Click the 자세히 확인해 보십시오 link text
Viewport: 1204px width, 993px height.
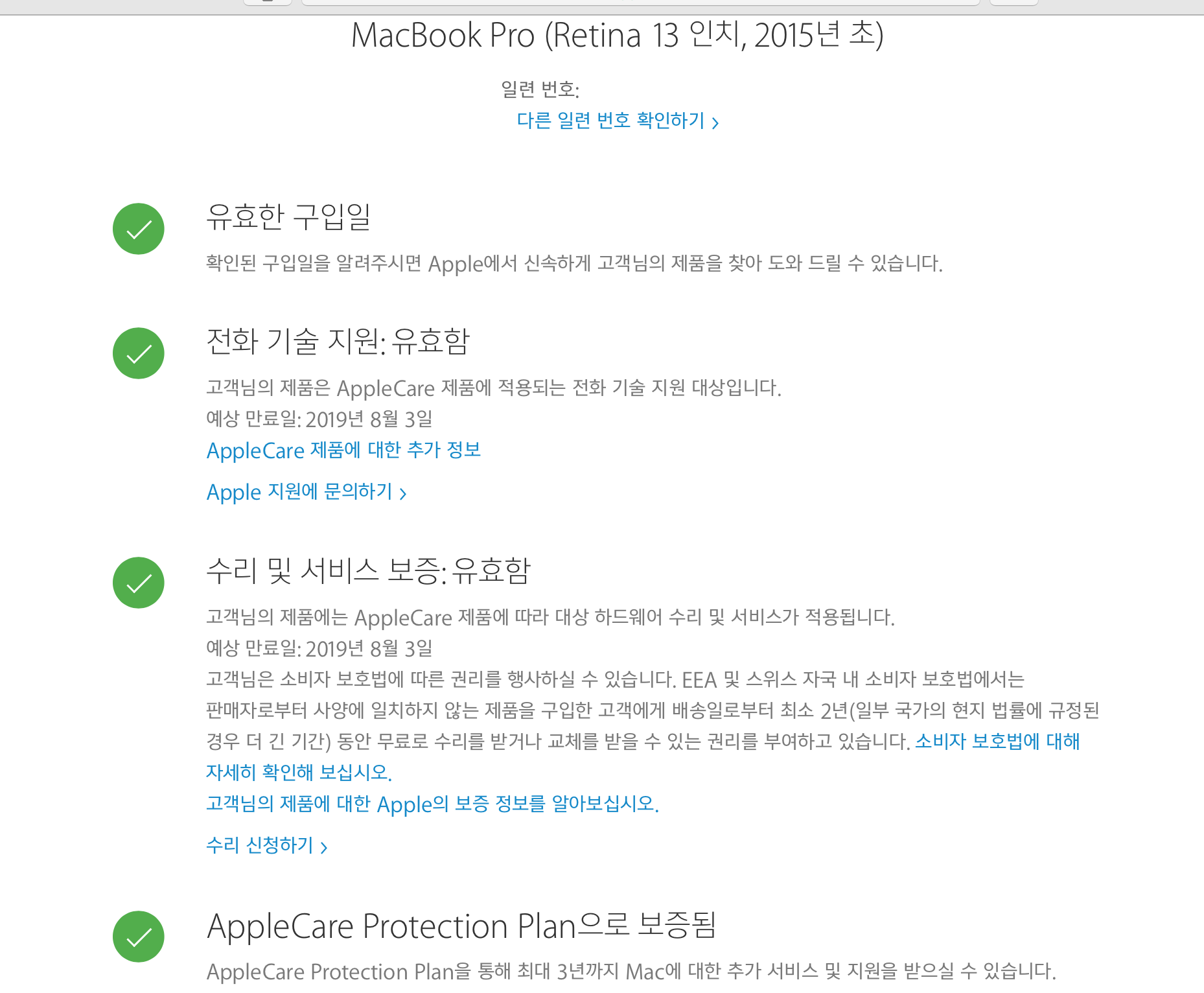pyautogui.click(x=299, y=772)
